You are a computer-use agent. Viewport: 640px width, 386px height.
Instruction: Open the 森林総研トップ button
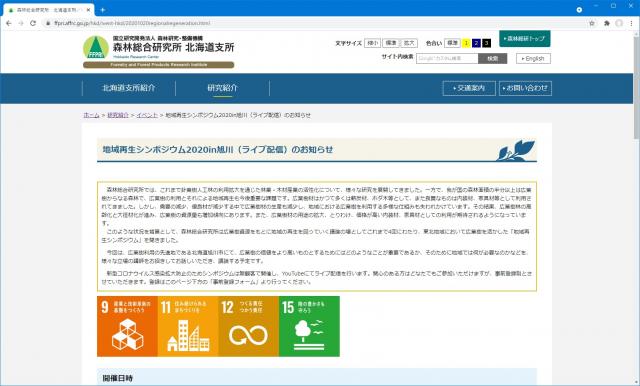[x=524, y=38]
